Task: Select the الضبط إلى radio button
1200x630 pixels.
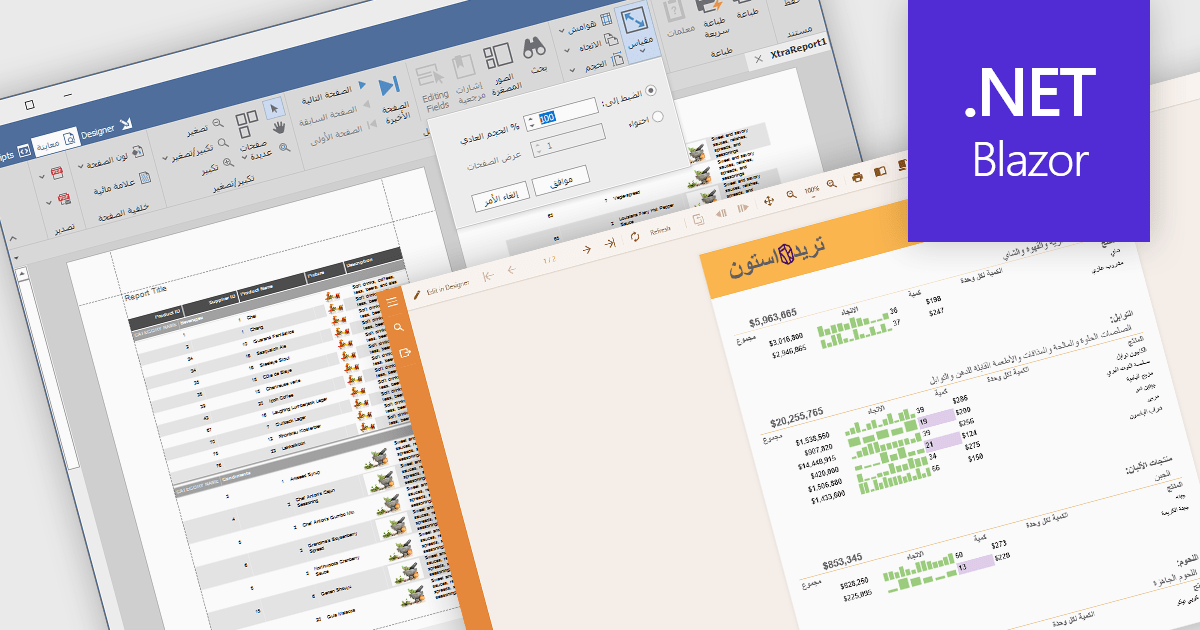Action: click(x=651, y=90)
